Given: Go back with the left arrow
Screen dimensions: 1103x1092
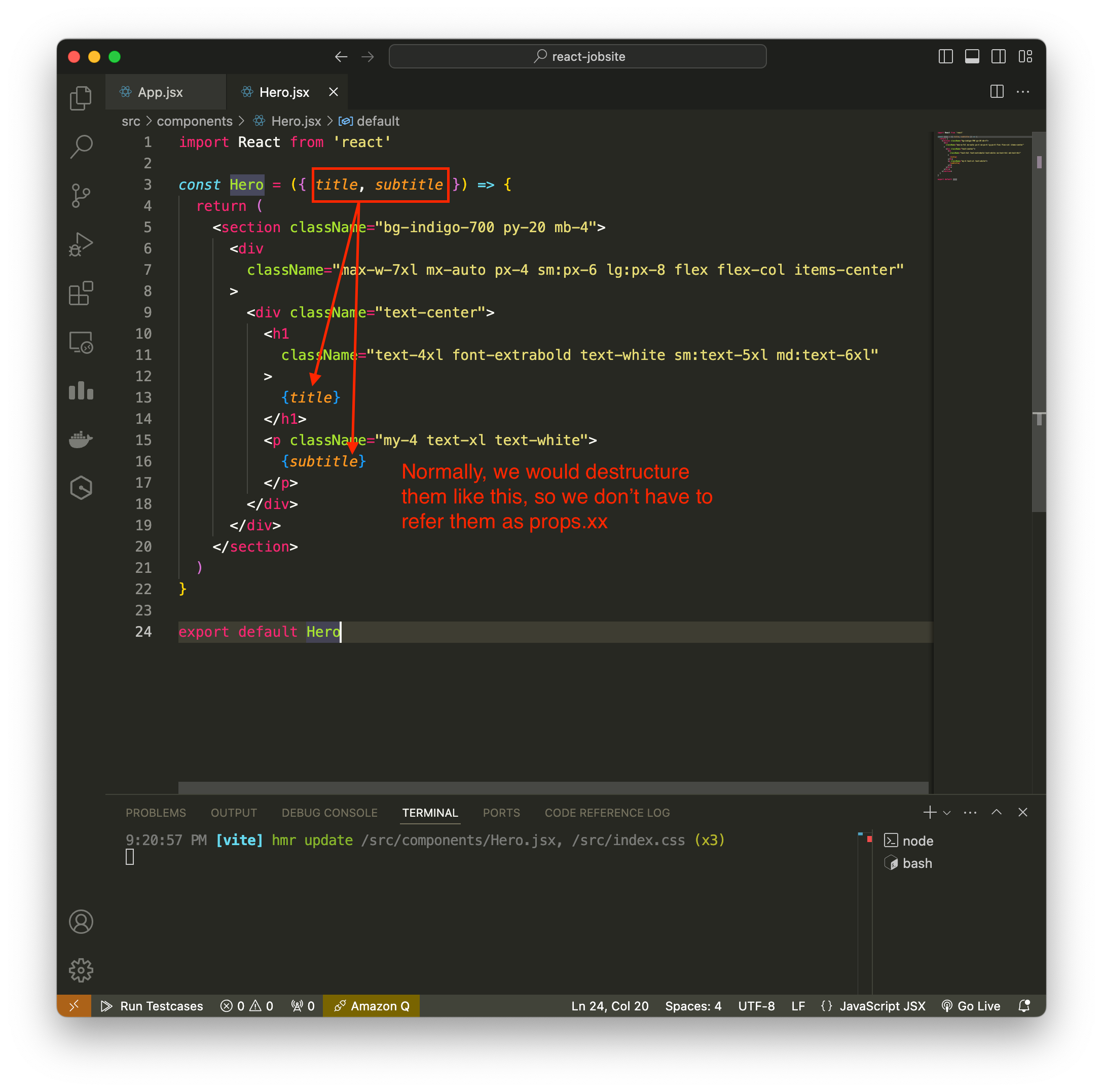Looking at the screenshot, I should 342,57.
